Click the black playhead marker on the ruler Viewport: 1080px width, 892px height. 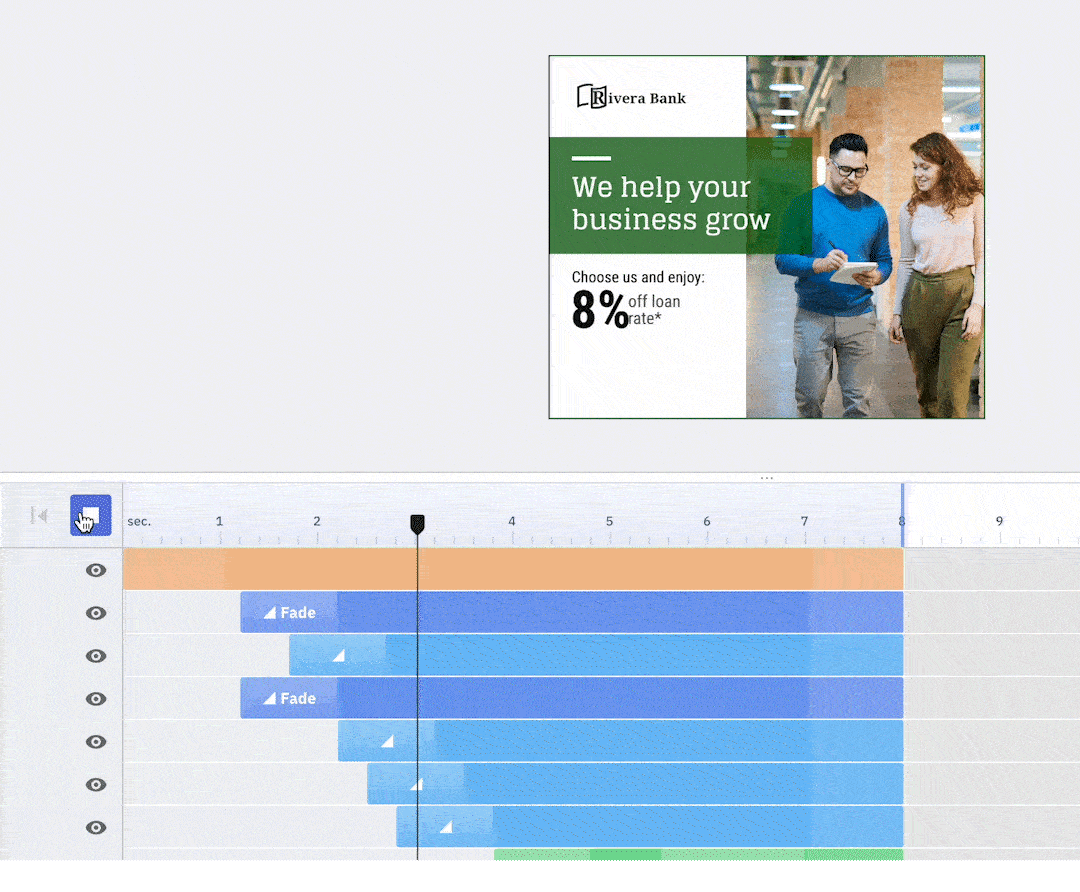[418, 524]
